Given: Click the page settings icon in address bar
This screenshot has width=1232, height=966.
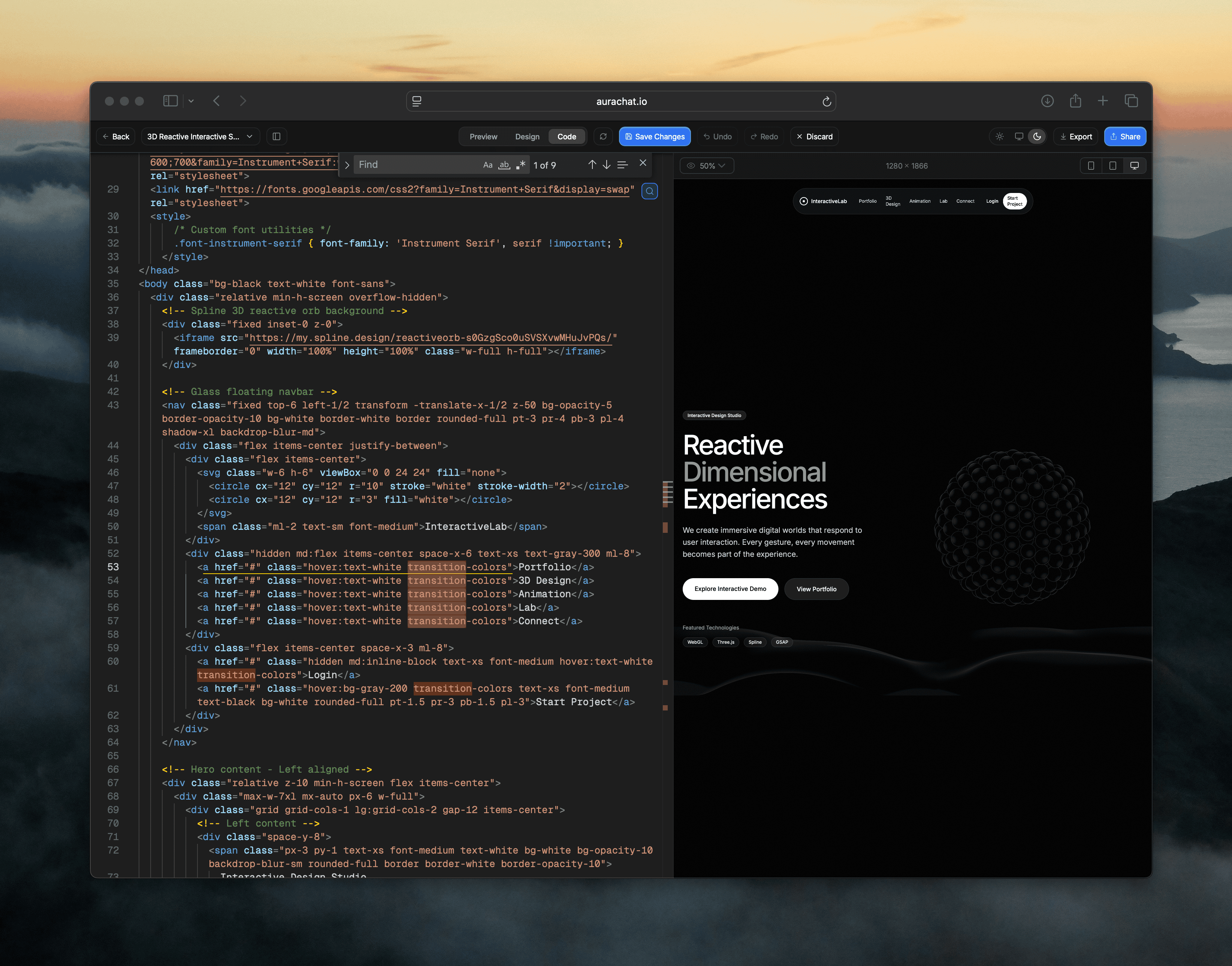Looking at the screenshot, I should coord(417,101).
